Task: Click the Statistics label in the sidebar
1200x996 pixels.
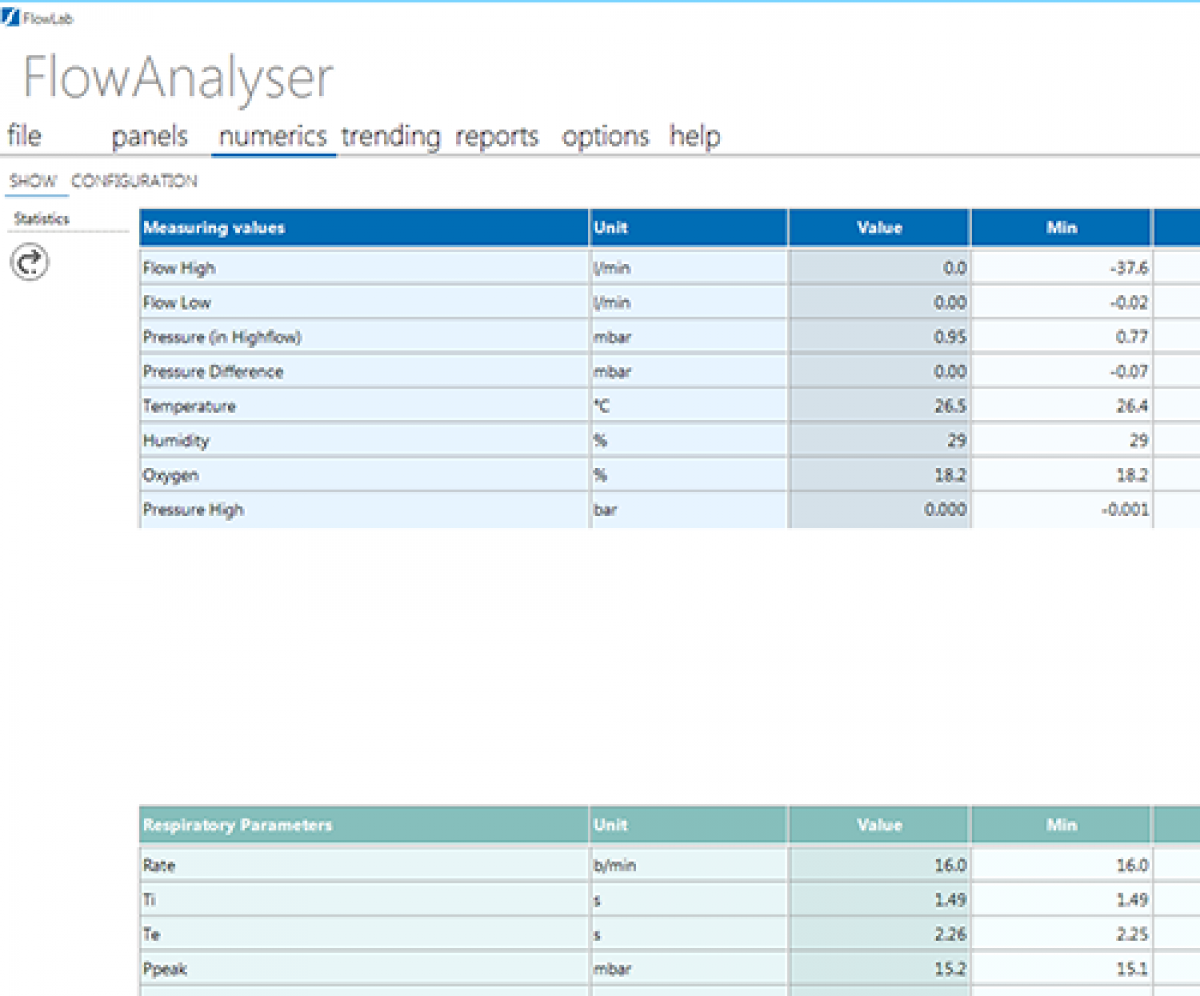Action: (42, 219)
